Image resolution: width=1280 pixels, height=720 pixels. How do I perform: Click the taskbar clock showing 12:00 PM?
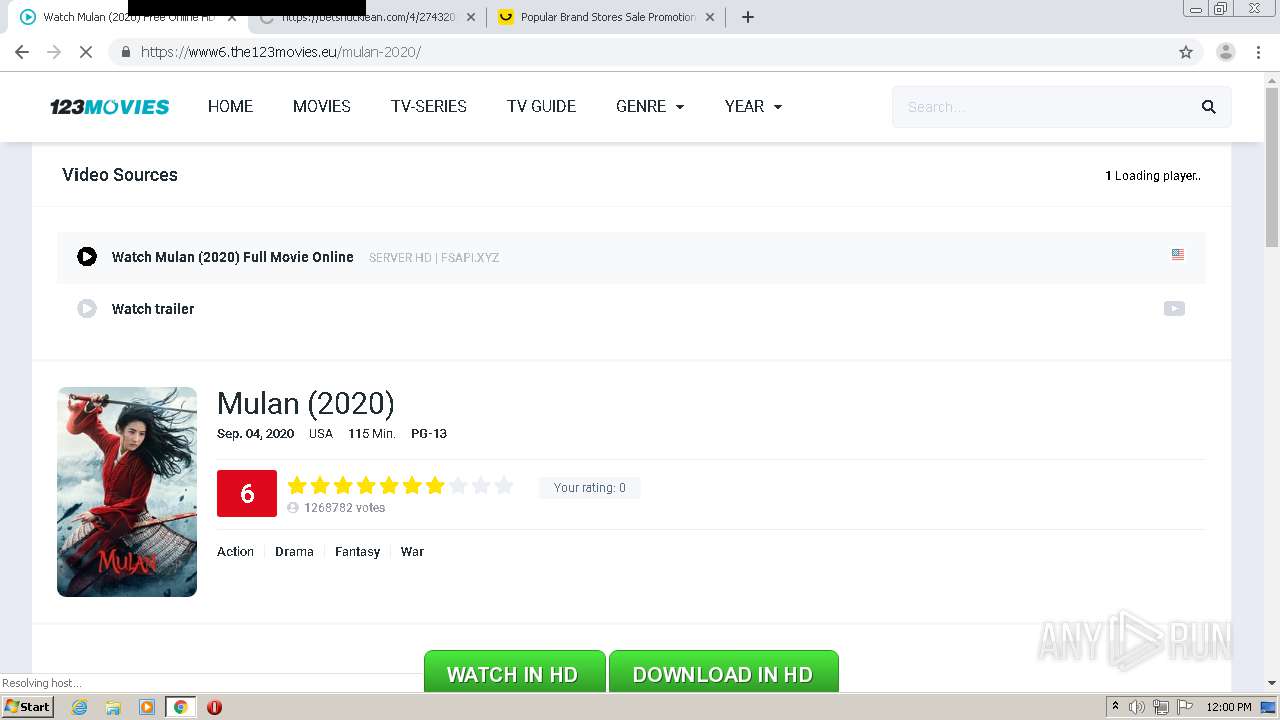1229,707
